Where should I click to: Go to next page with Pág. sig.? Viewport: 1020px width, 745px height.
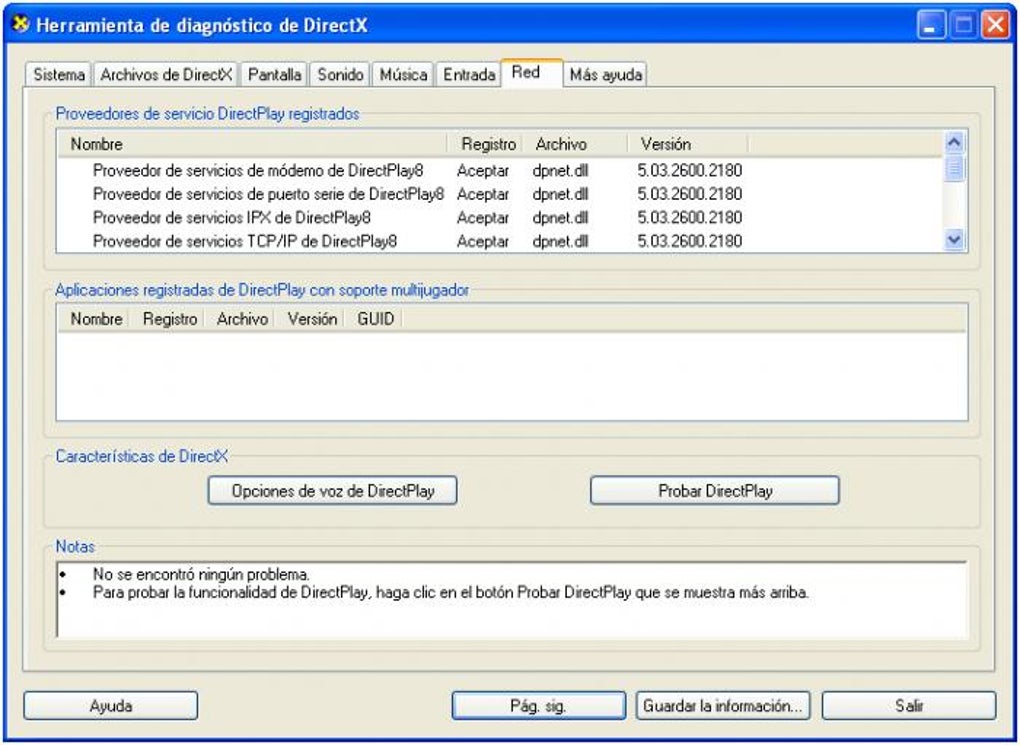[x=539, y=706]
